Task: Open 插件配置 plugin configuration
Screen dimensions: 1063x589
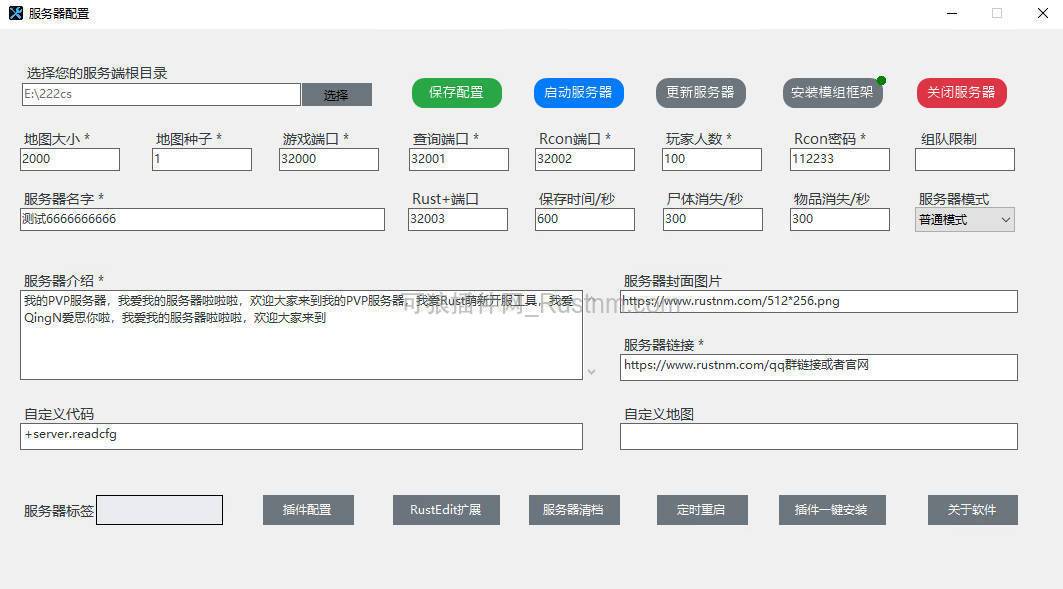Action: click(x=308, y=509)
